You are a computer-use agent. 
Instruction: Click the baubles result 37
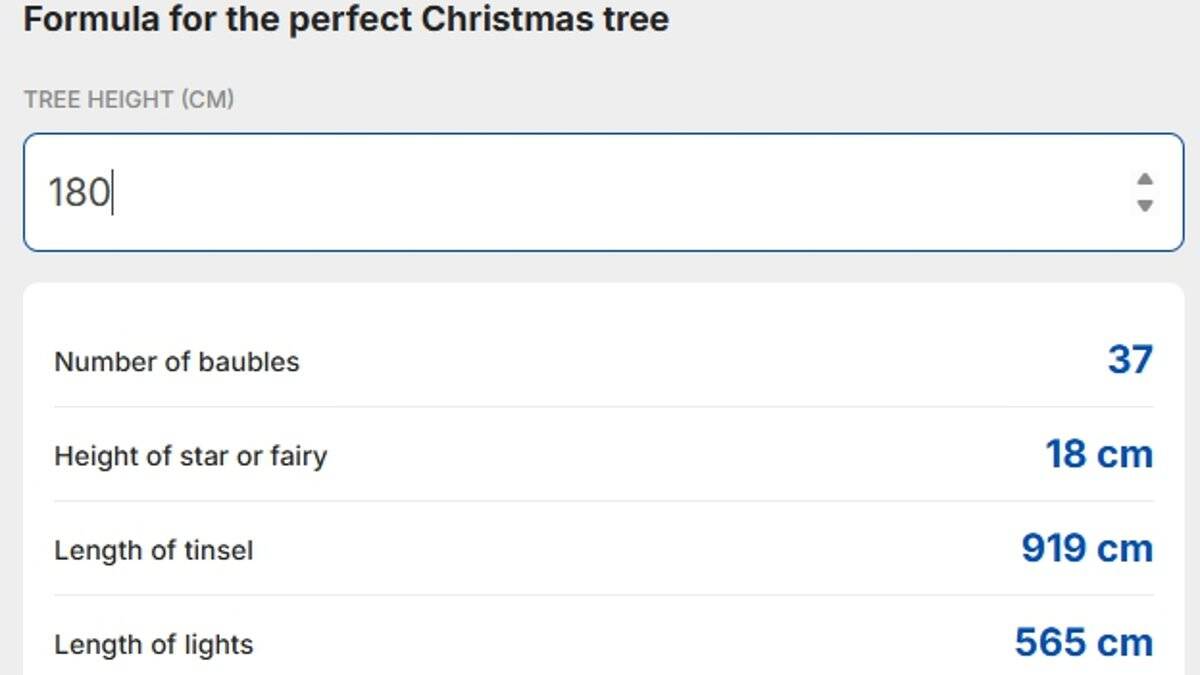tap(1130, 359)
